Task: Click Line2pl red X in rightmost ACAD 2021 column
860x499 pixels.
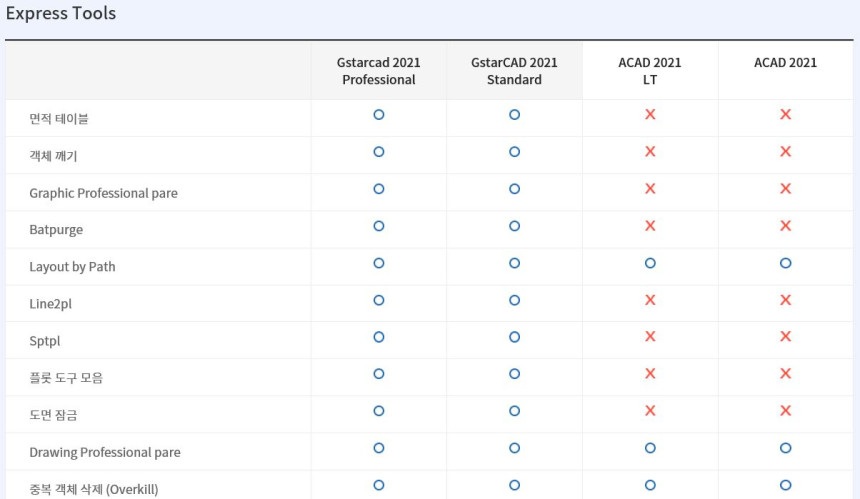Action: (785, 300)
